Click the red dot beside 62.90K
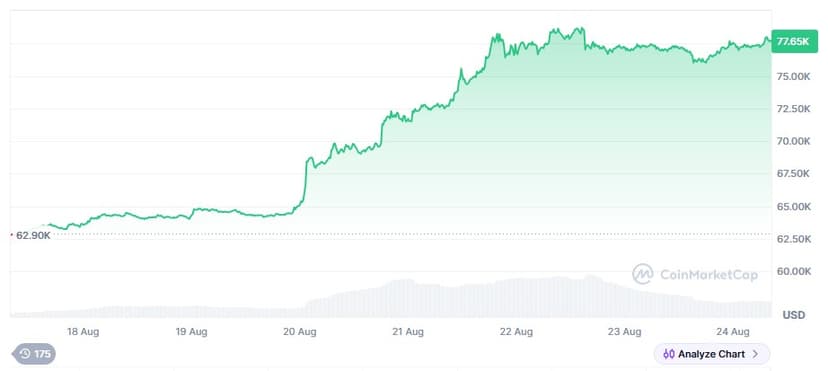The width and height of the screenshot is (828, 371). [12, 234]
